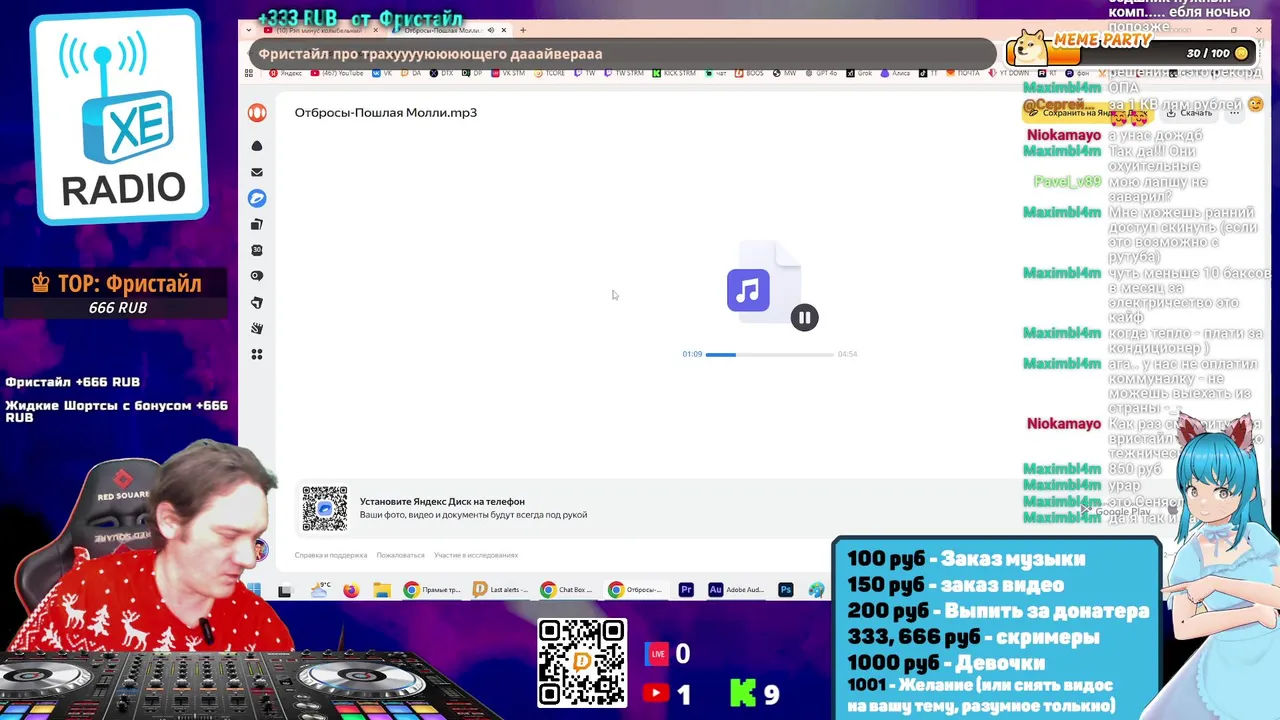Open the VK STM bookmark
Image resolution: width=1280 pixels, height=720 pixels.
[x=507, y=73]
